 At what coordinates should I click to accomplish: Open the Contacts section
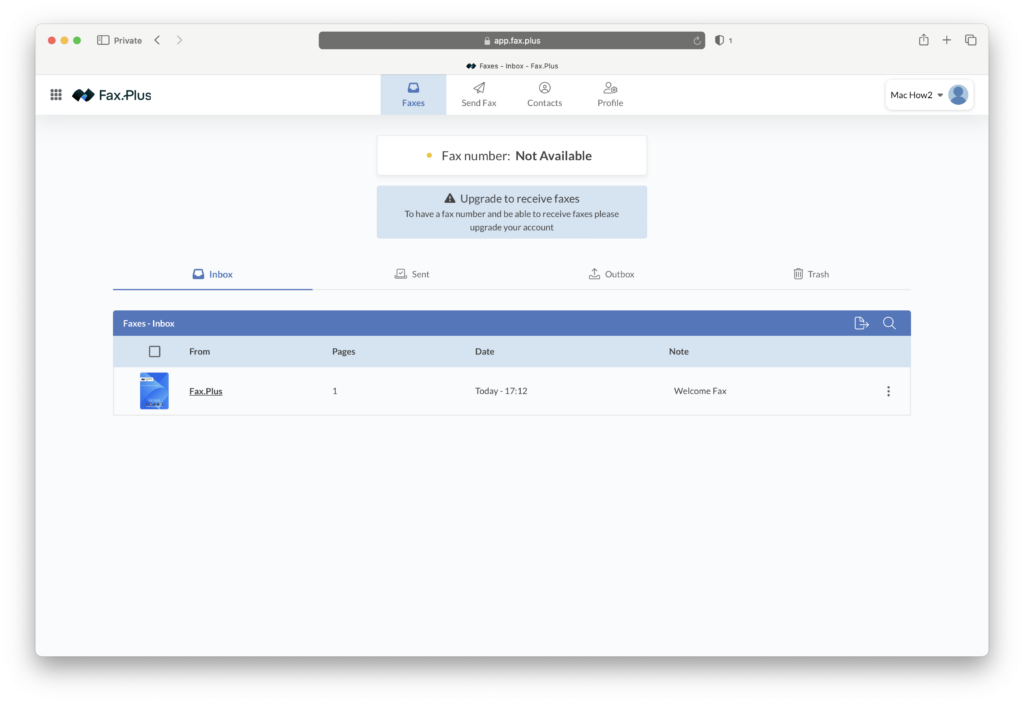[545, 95]
